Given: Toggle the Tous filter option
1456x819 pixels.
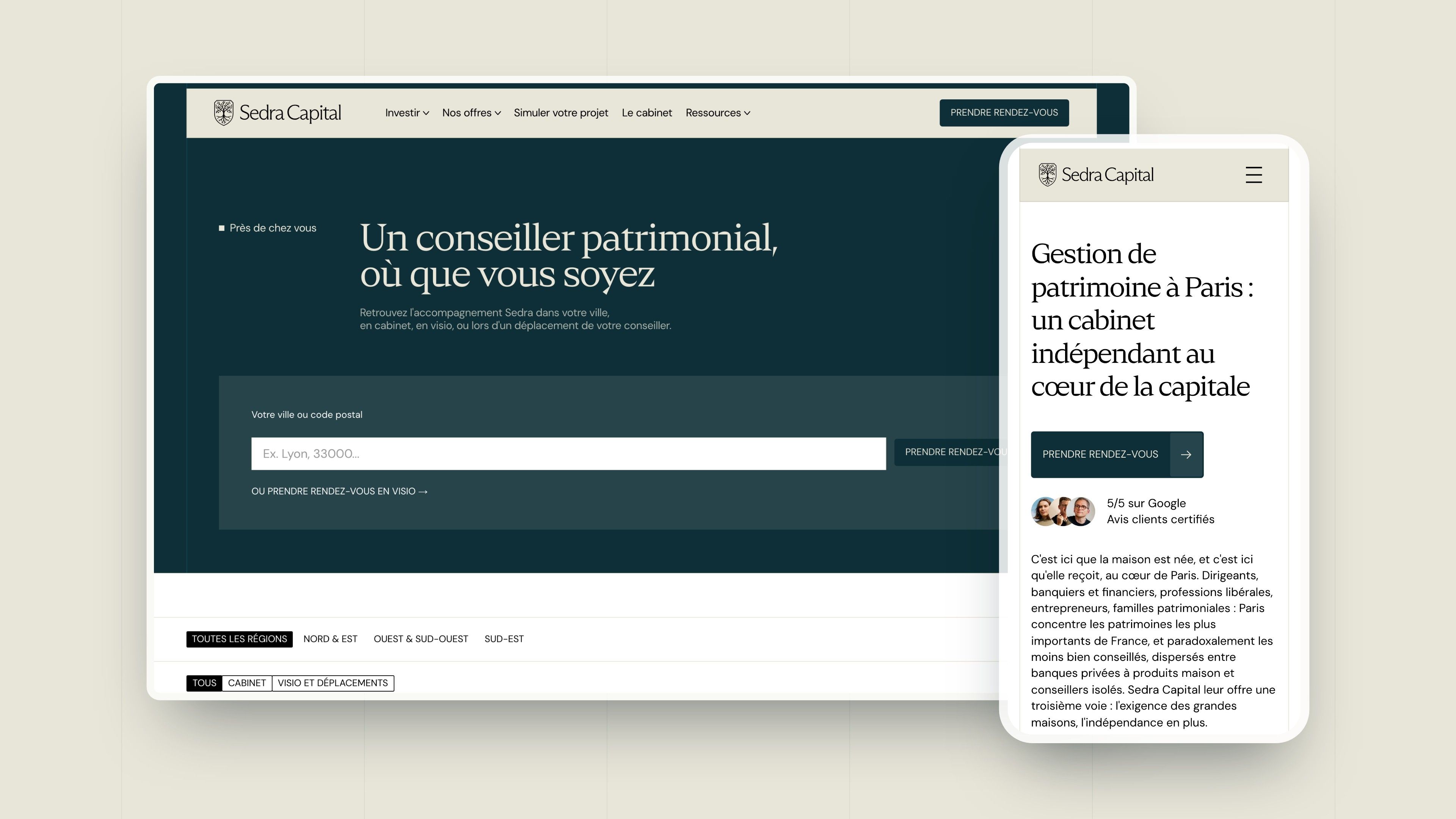Looking at the screenshot, I should [204, 683].
